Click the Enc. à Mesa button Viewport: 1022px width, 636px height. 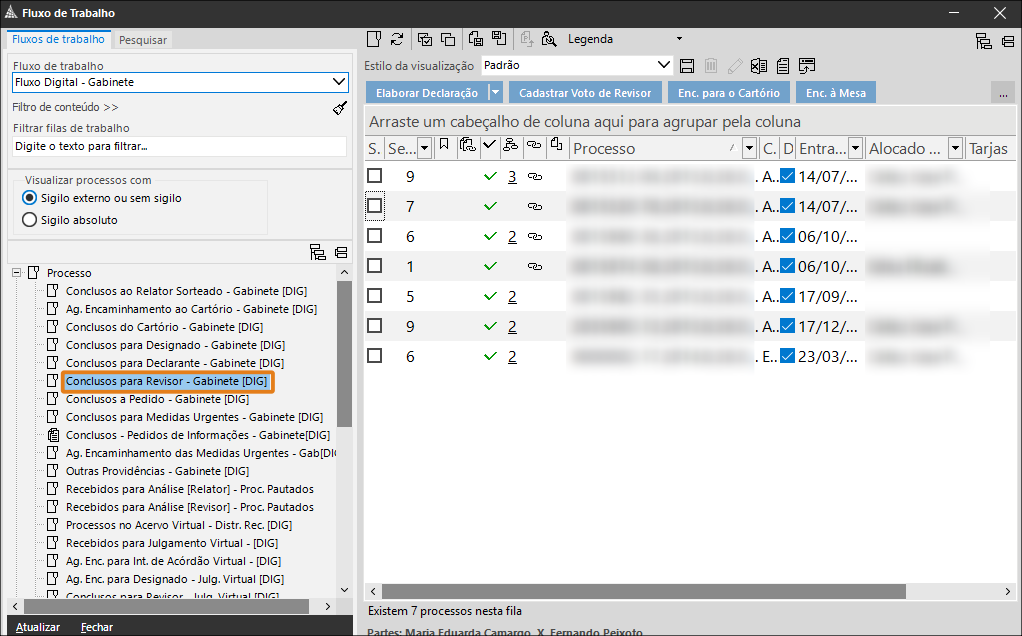tap(836, 93)
